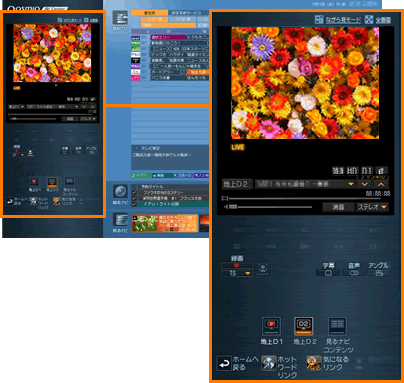Click disc-shaped nav icon beside 予約タイトル list
The height and width of the screenshot is (383, 404).
[x=120, y=191]
